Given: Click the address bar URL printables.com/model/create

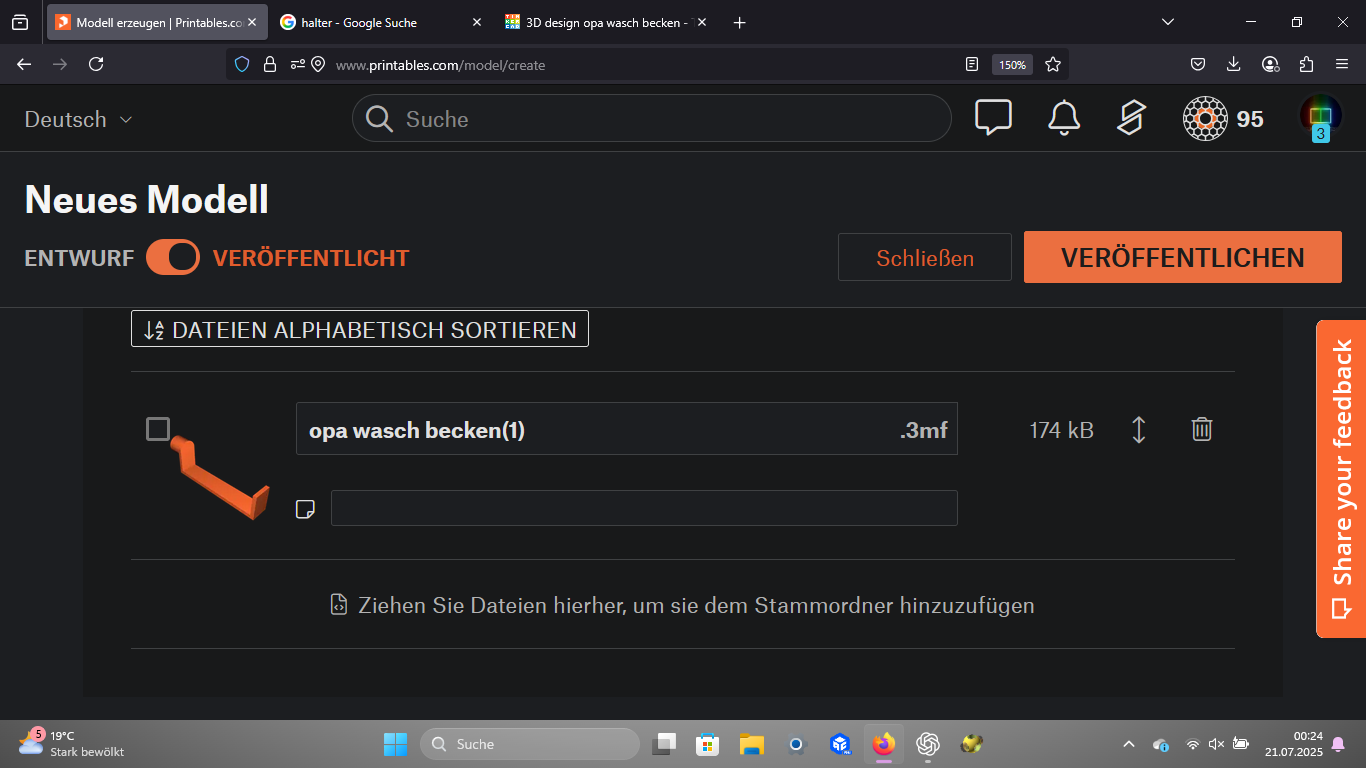Looking at the screenshot, I should (x=441, y=65).
